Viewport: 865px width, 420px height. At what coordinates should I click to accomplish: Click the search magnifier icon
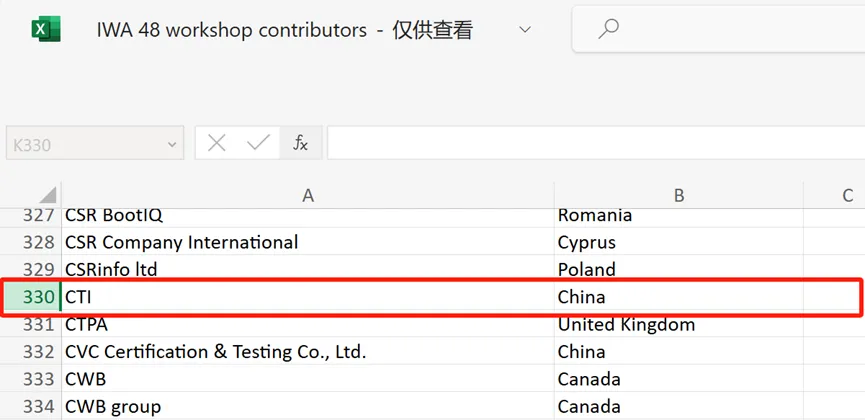(x=607, y=29)
